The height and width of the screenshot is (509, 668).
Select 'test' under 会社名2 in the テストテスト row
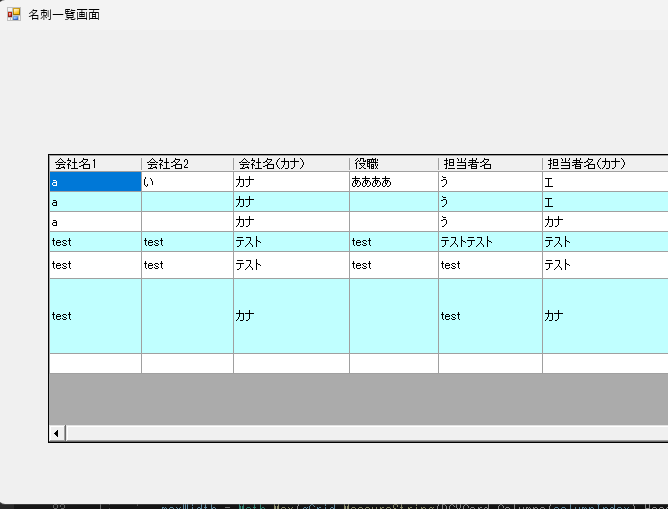(x=187, y=242)
